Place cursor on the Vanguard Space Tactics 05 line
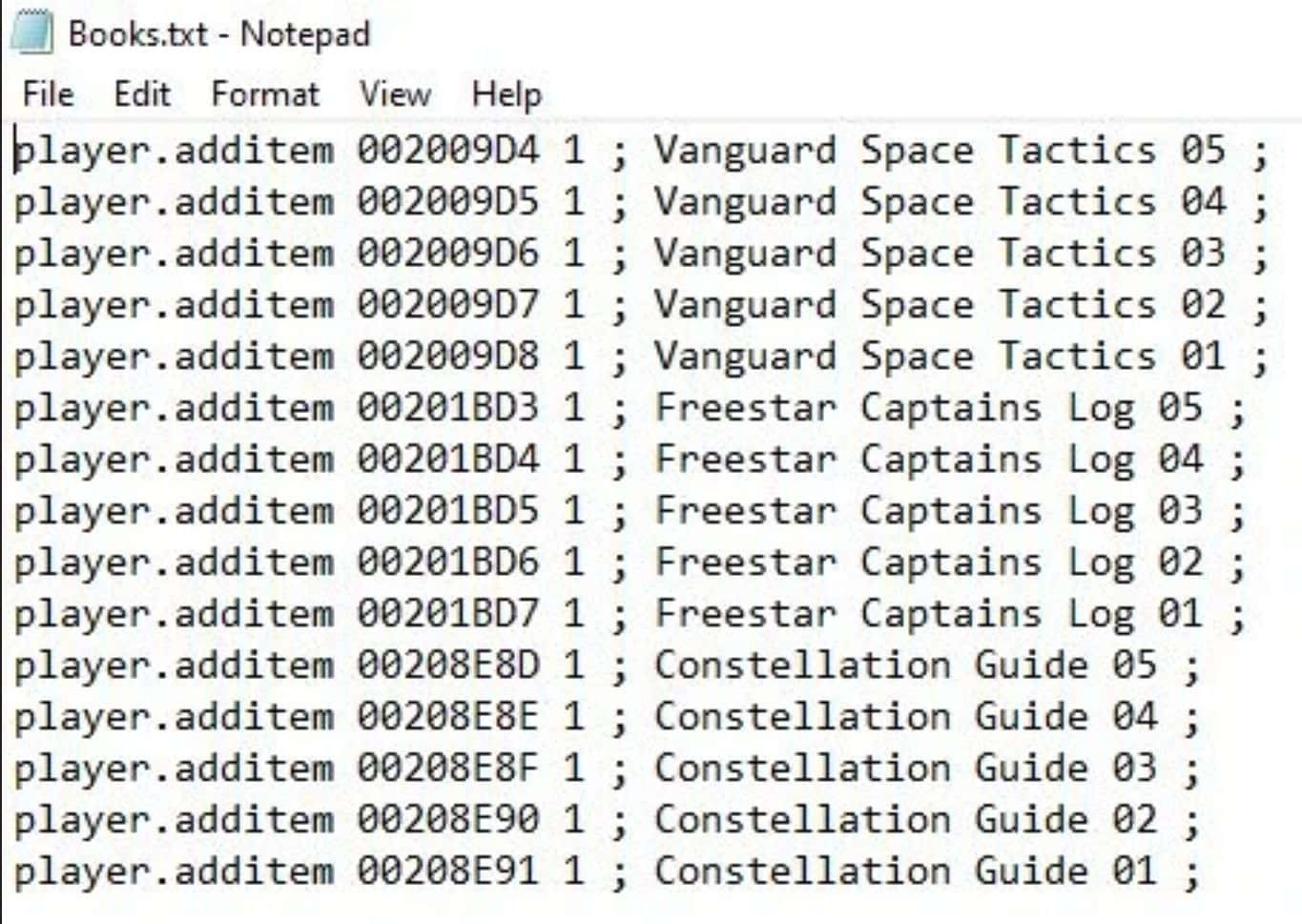Image resolution: width=1302 pixels, height=924 pixels. [x=630, y=150]
